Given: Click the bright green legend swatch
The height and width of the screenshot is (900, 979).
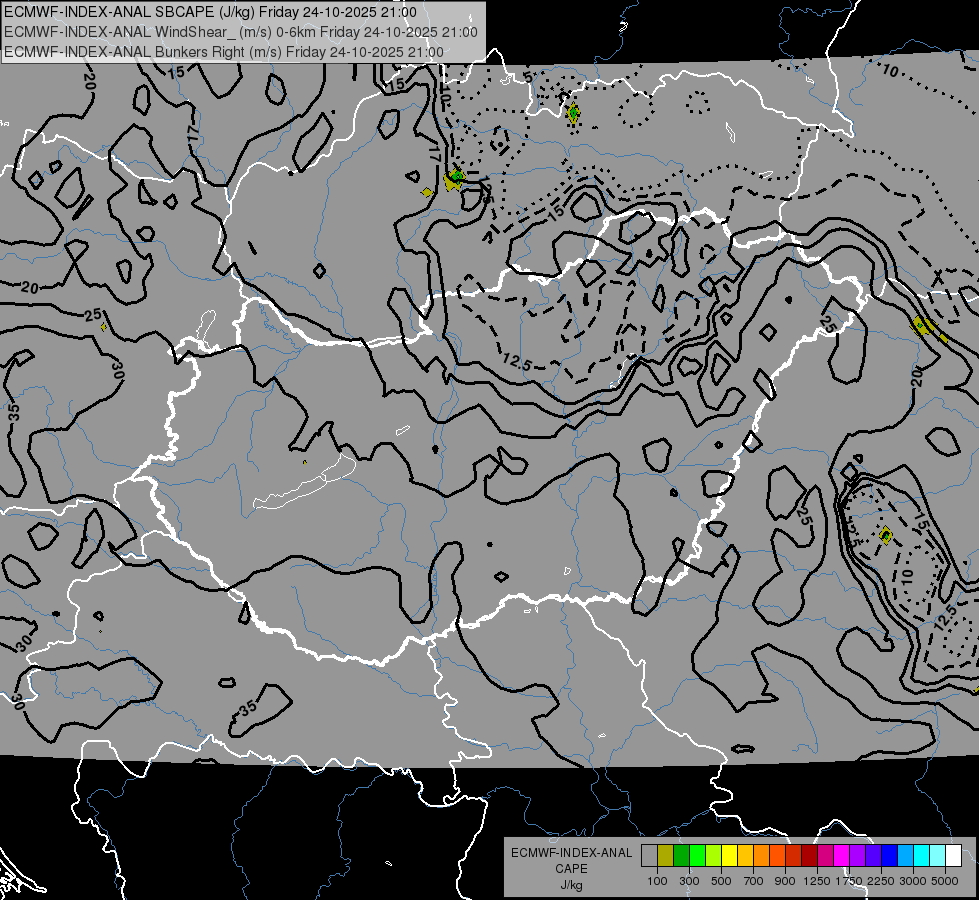Looking at the screenshot, I should pos(697,856).
